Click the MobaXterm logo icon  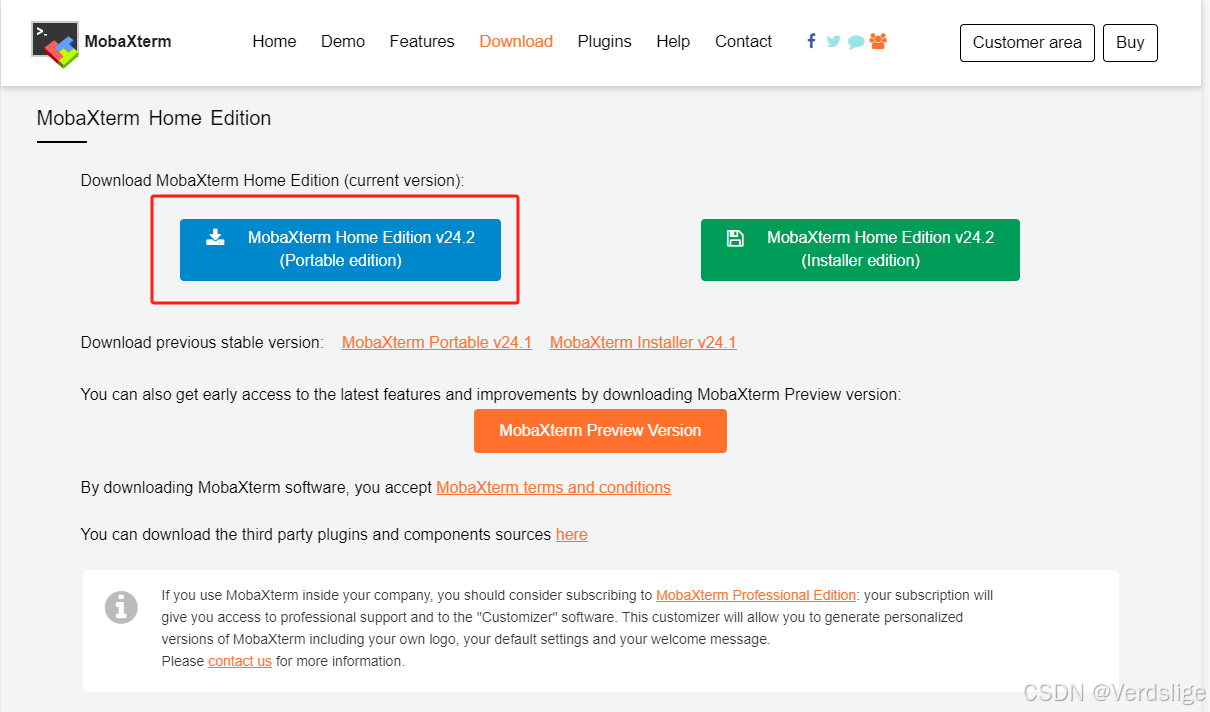pyautogui.click(x=55, y=43)
